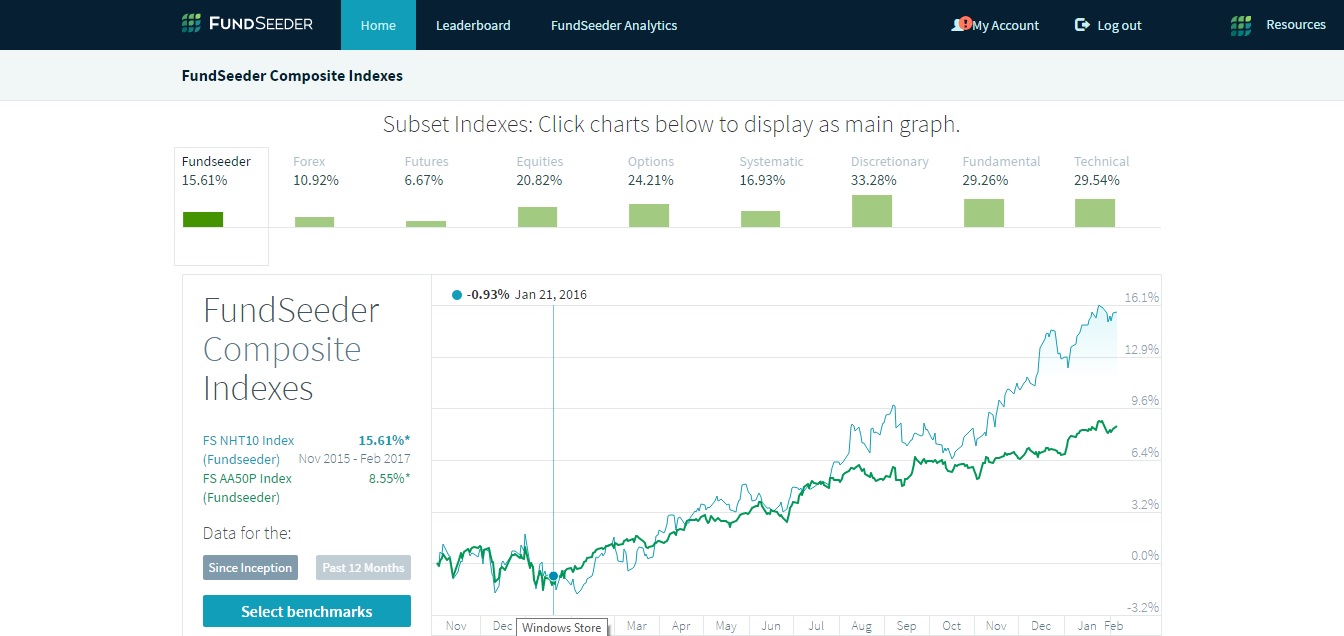Click the Resources grid icon
The width and height of the screenshot is (1344, 636).
tap(1241, 26)
